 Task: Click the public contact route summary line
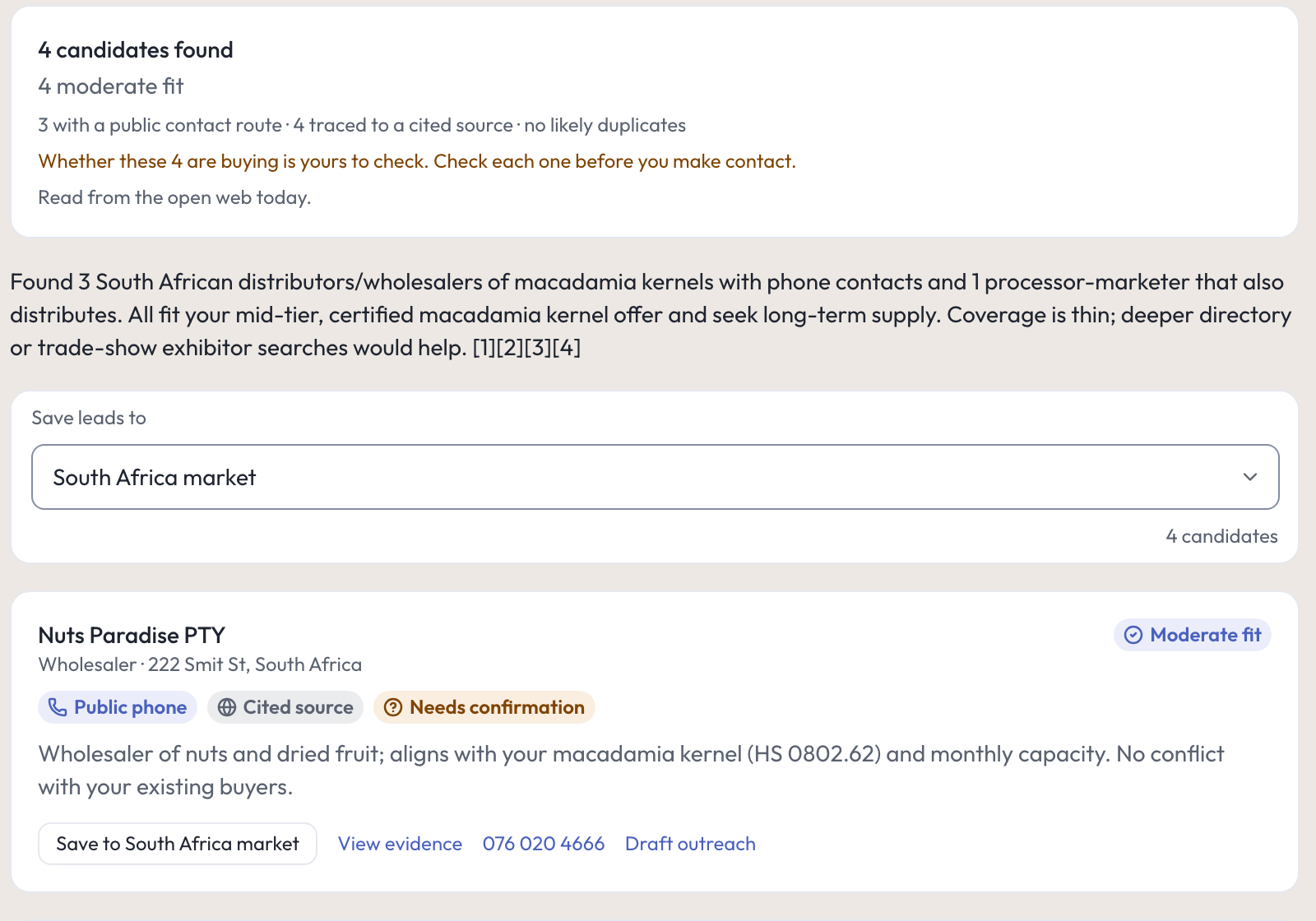tap(362, 125)
